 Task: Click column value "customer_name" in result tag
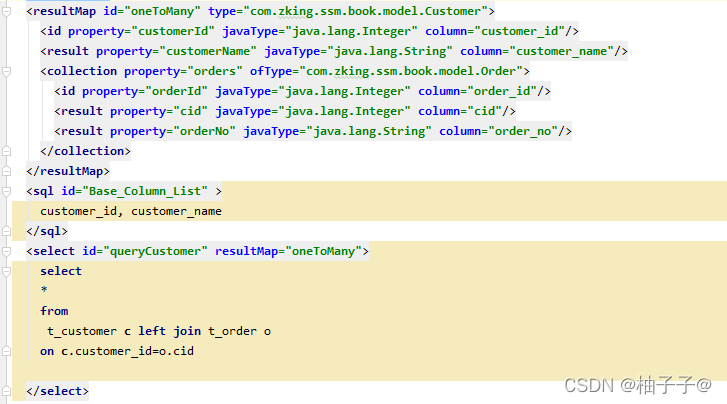[561, 51]
